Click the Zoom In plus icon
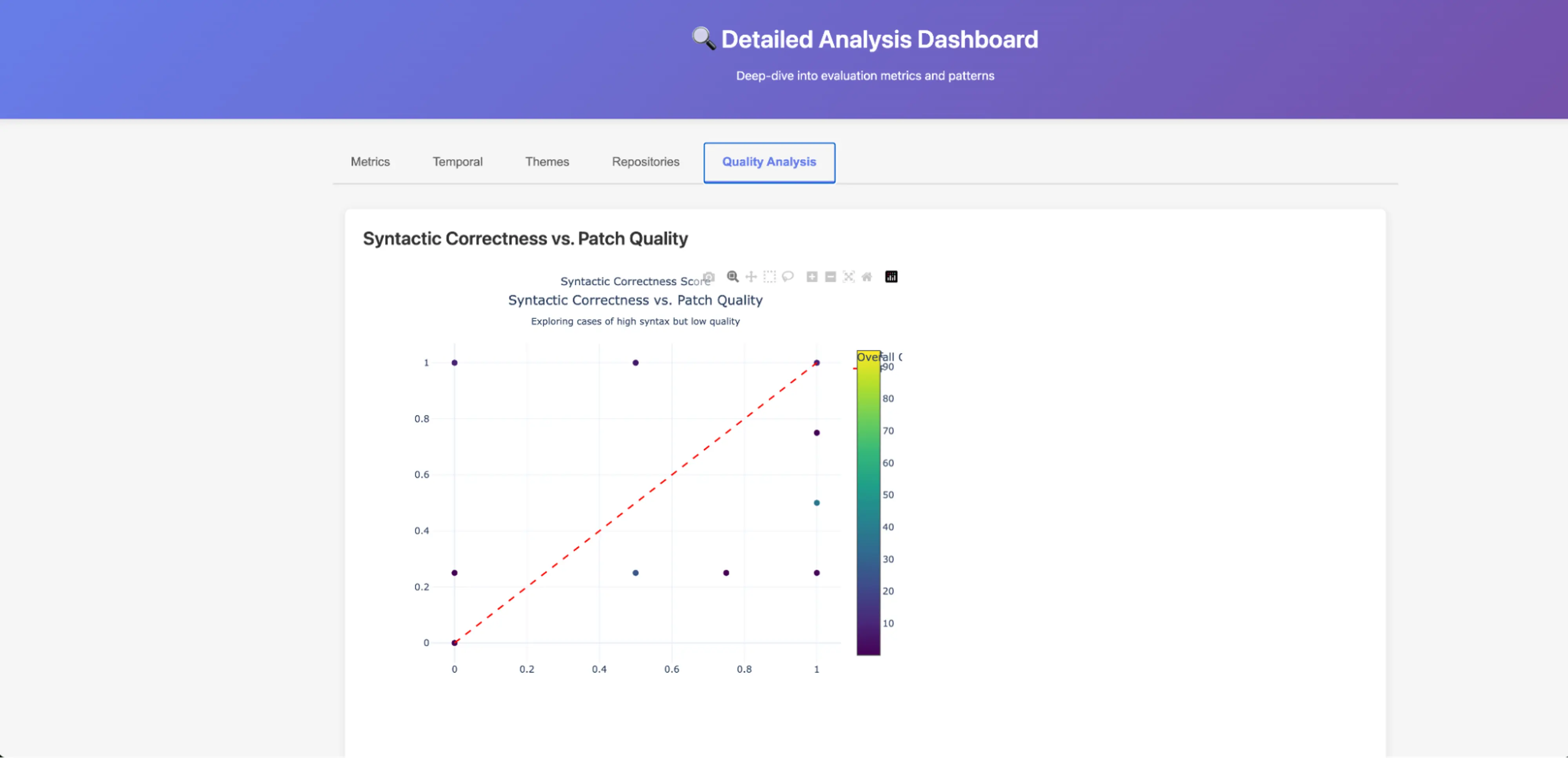 click(x=812, y=277)
